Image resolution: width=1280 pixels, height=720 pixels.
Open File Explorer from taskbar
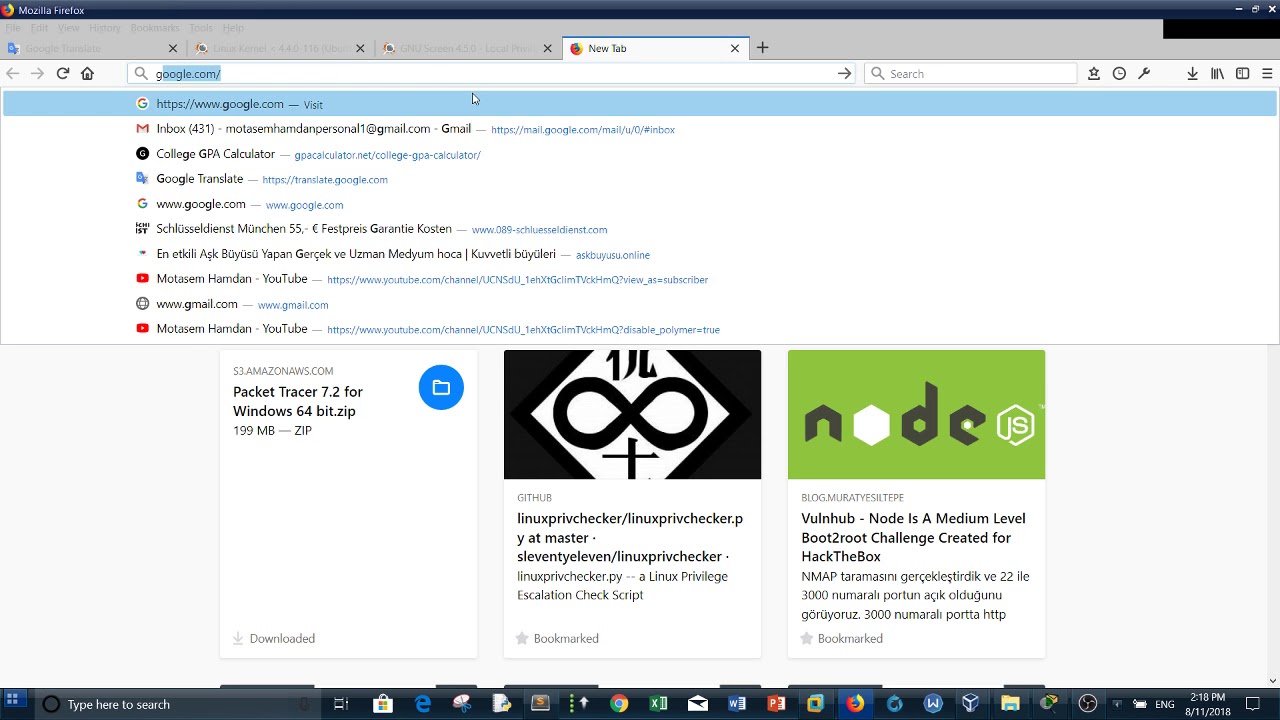click(1010, 704)
